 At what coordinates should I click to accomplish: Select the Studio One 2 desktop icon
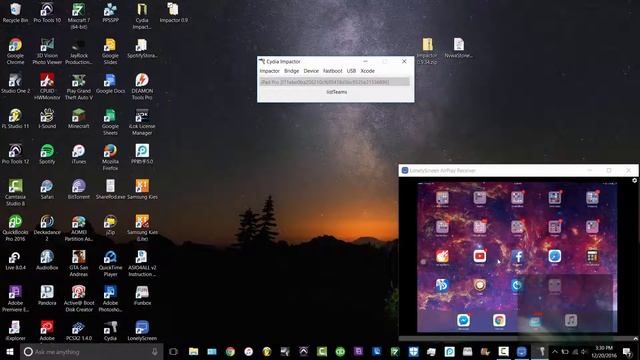16,84
